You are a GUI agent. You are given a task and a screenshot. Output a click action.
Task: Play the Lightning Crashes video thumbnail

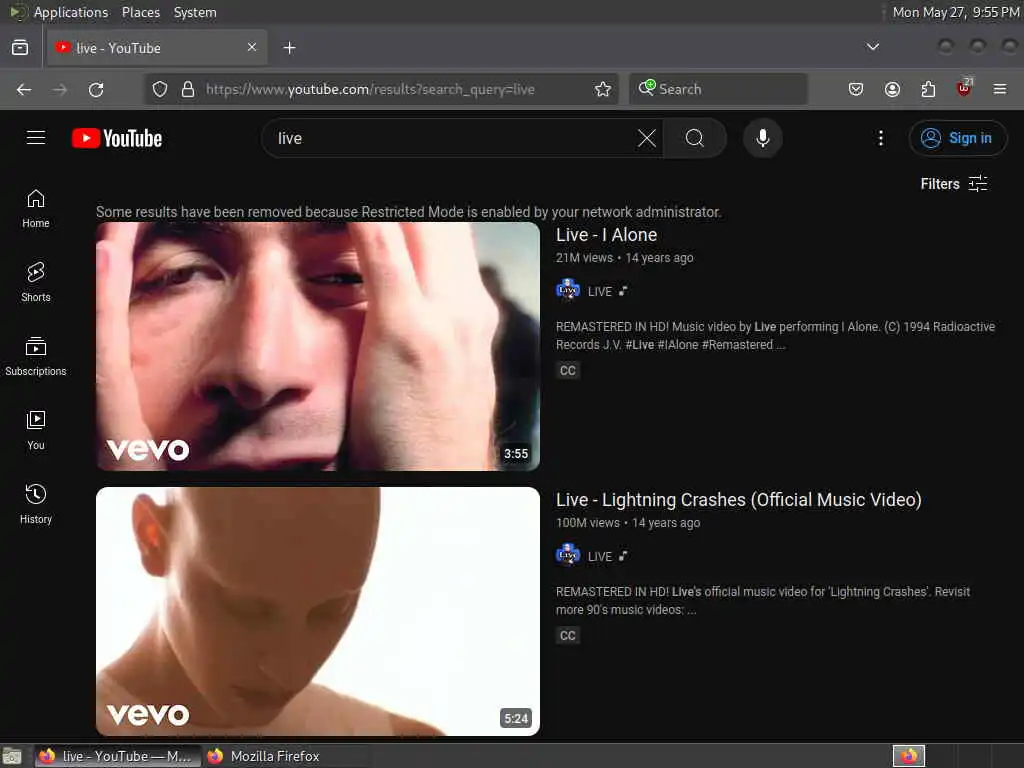coord(317,611)
